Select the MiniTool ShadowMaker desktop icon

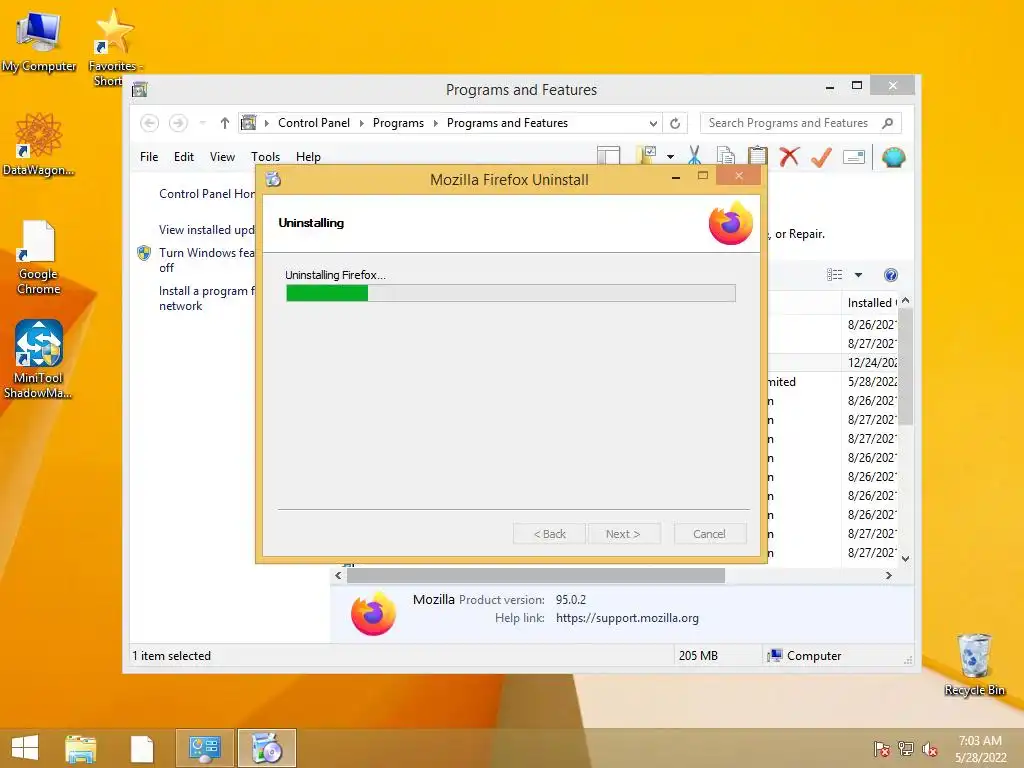(x=38, y=359)
